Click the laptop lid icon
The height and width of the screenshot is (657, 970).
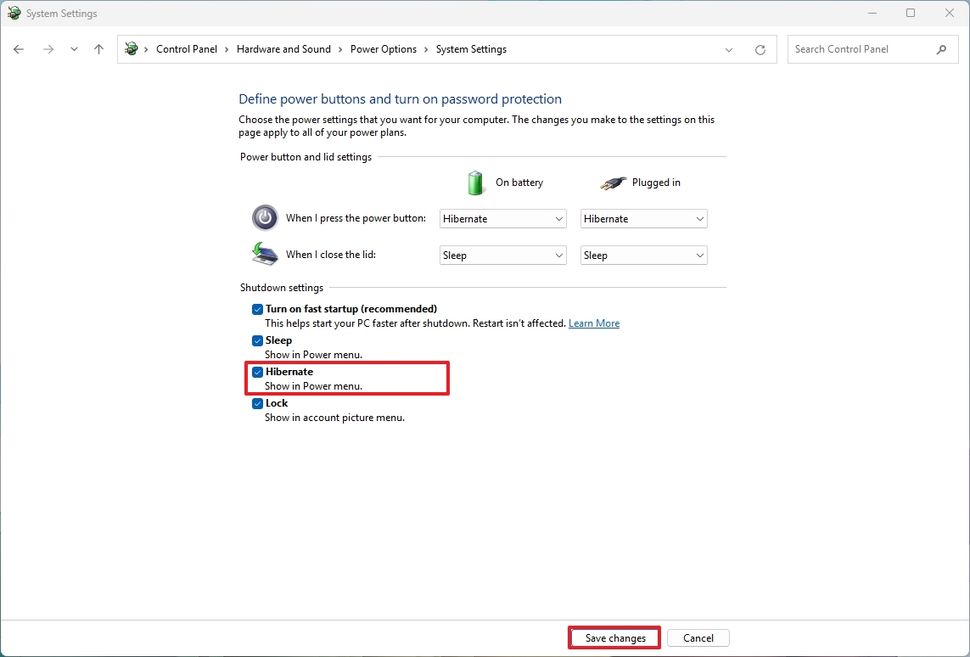point(264,254)
